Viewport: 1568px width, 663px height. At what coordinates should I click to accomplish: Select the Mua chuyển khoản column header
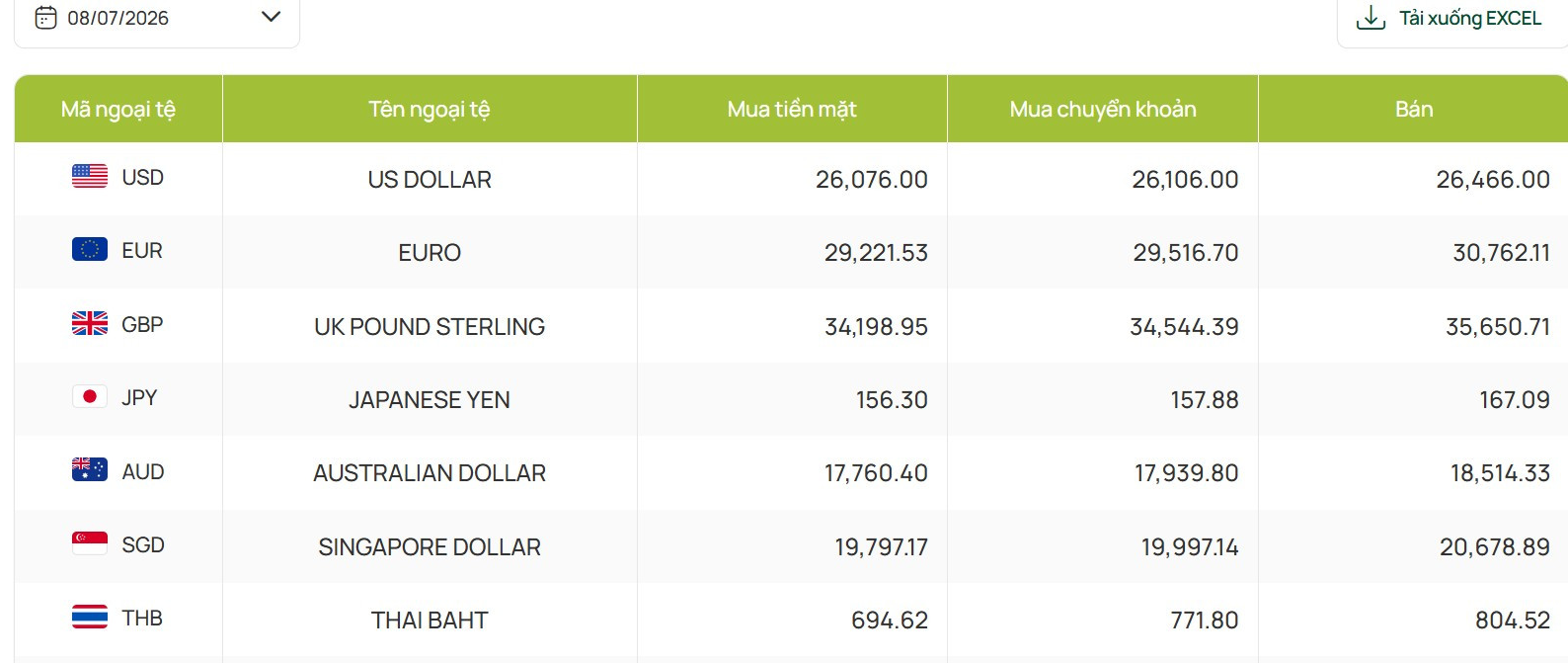(1103, 109)
